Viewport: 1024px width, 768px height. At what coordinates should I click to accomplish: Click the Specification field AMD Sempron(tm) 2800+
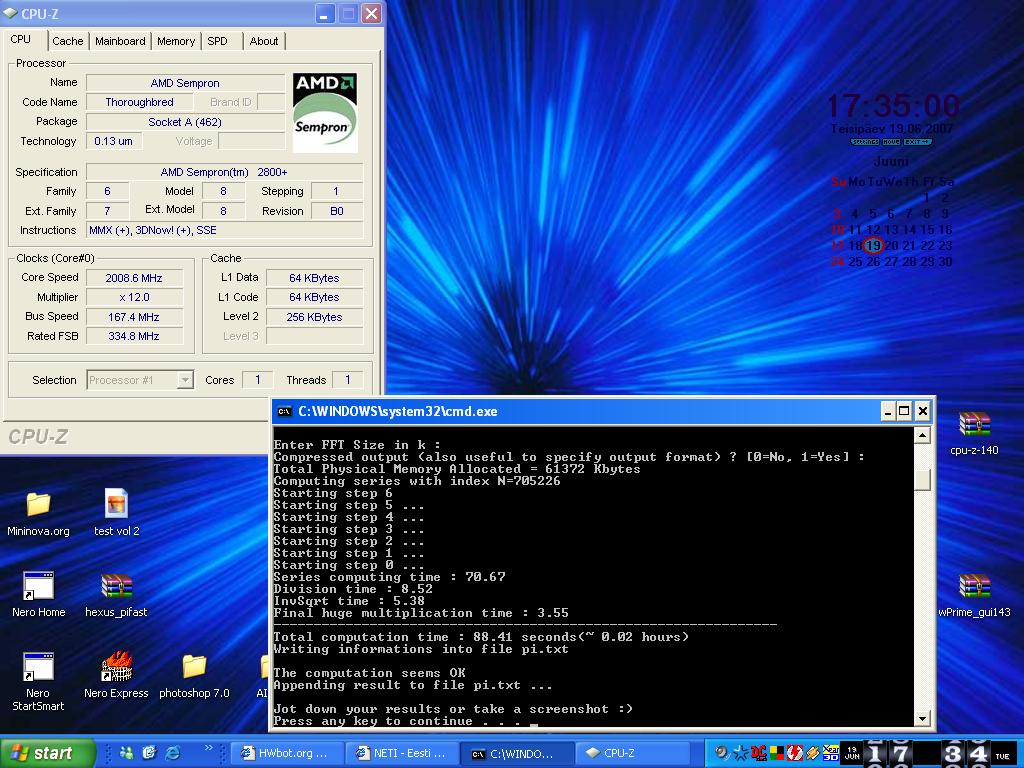click(x=225, y=172)
